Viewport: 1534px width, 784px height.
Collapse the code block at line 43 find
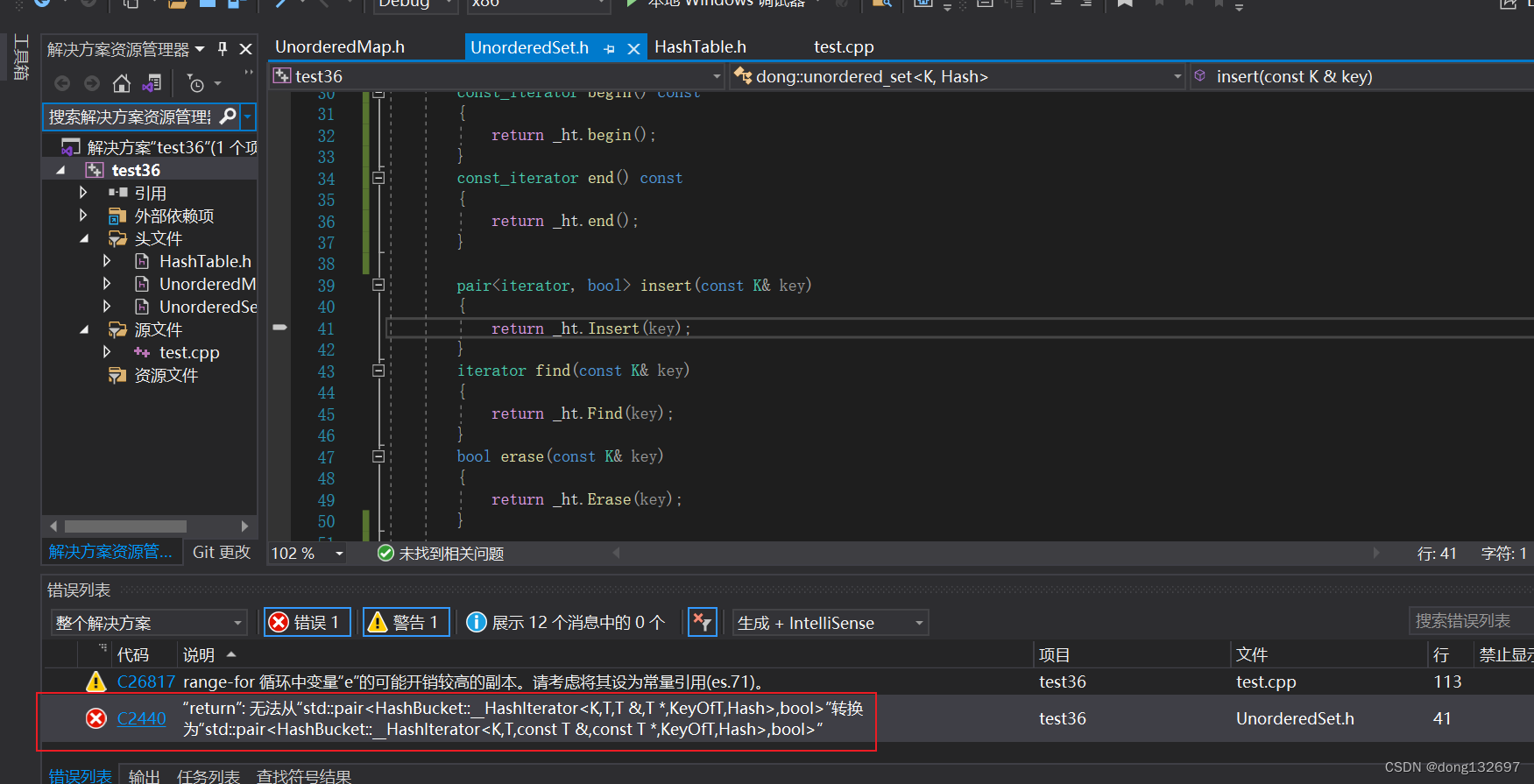click(x=378, y=371)
